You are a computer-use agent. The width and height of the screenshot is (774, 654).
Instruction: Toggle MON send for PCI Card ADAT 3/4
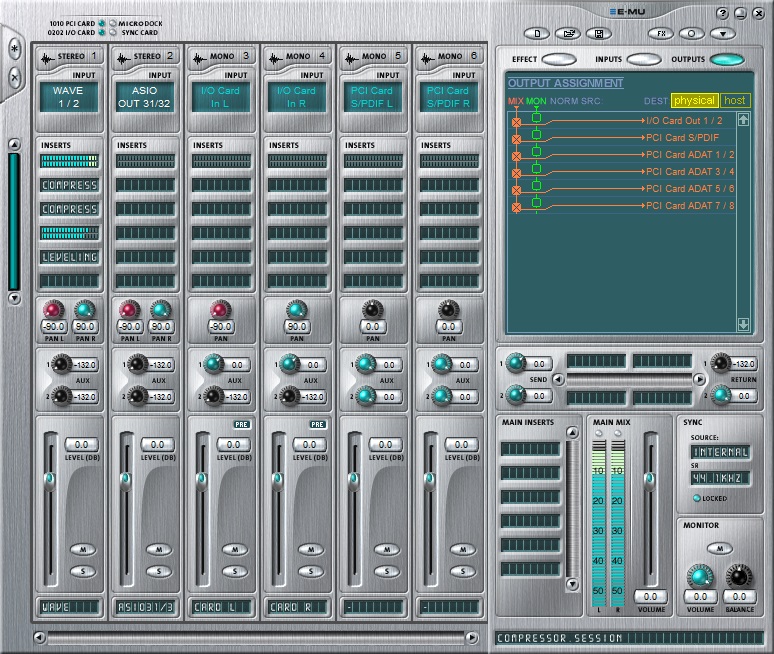coord(537,168)
